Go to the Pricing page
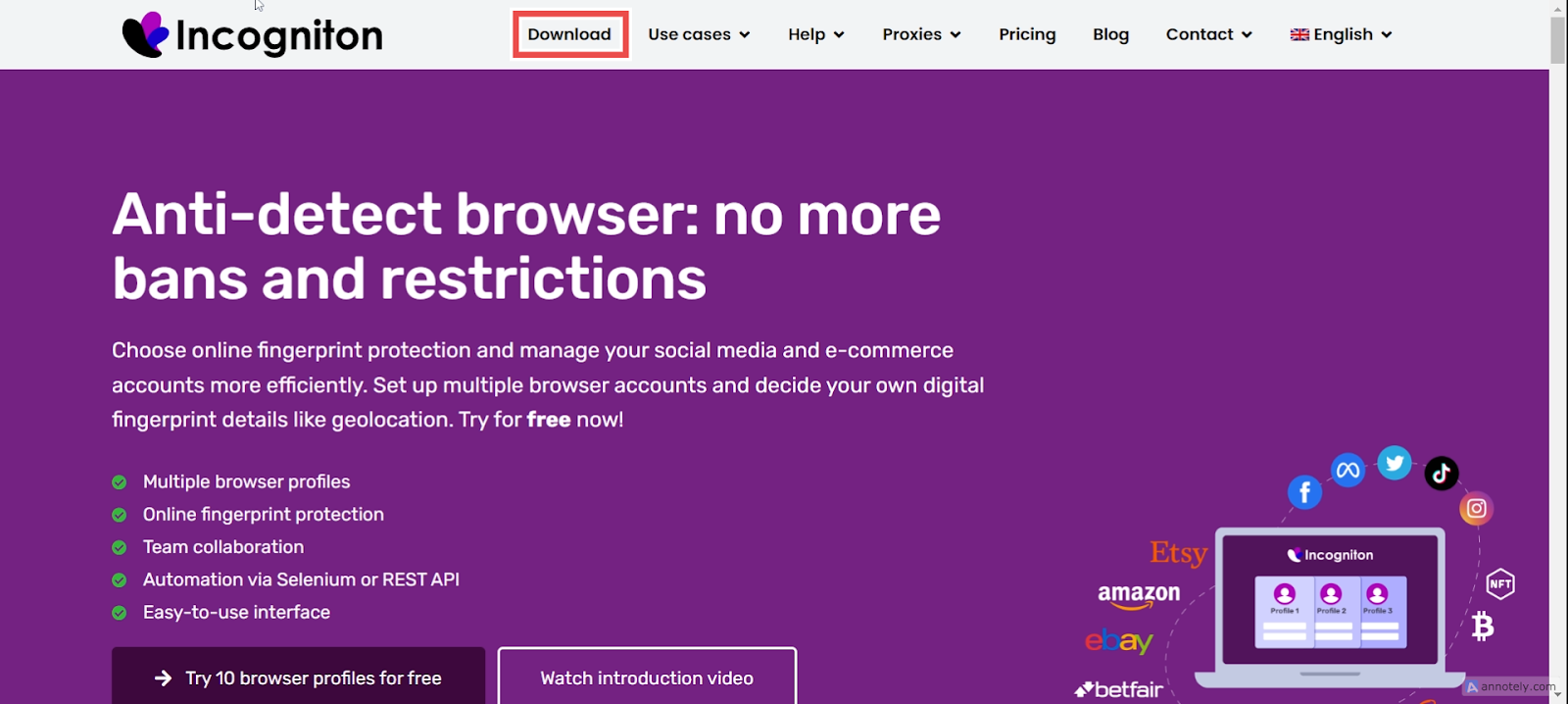This screenshot has width=1568, height=704. coord(1027,34)
